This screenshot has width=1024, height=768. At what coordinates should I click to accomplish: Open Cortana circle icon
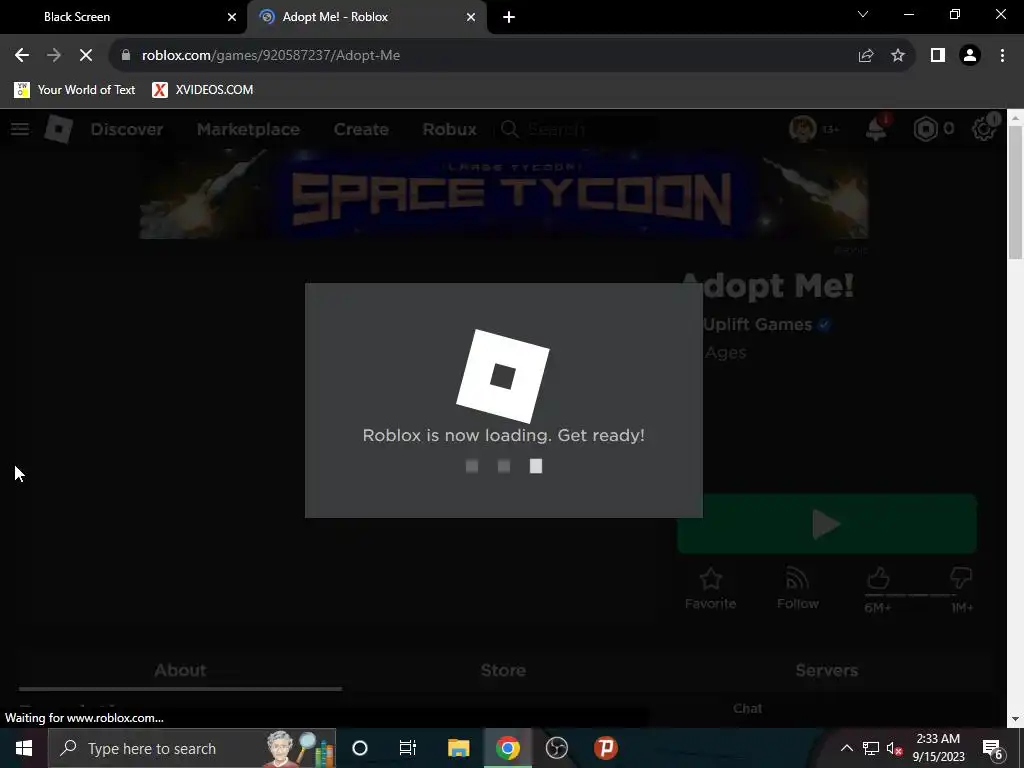[360, 748]
